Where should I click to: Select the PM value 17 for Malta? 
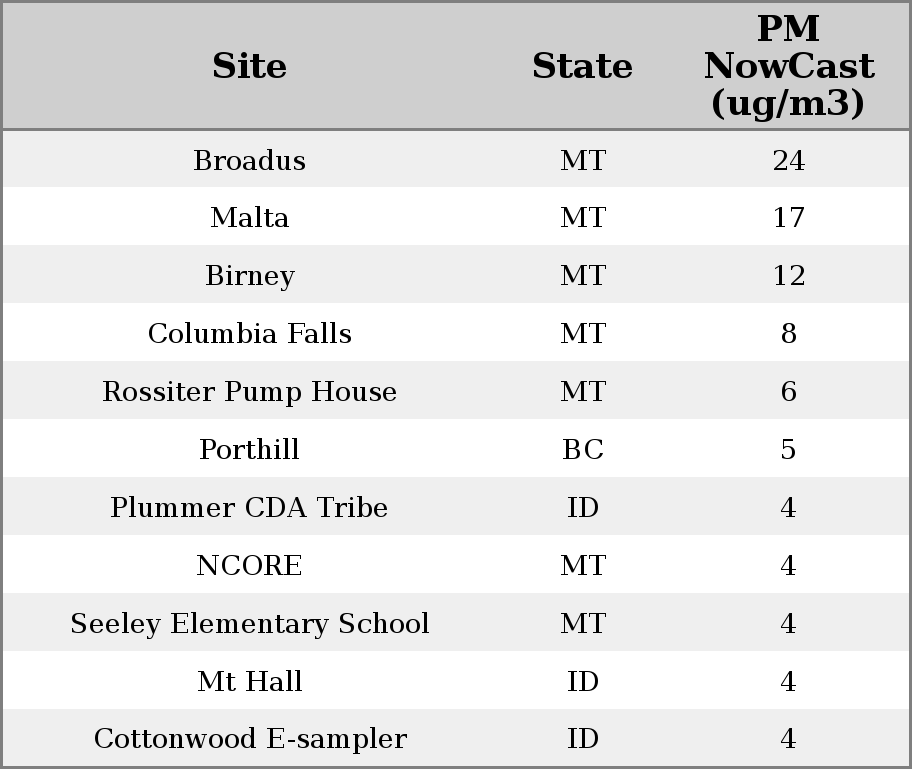[x=788, y=218]
